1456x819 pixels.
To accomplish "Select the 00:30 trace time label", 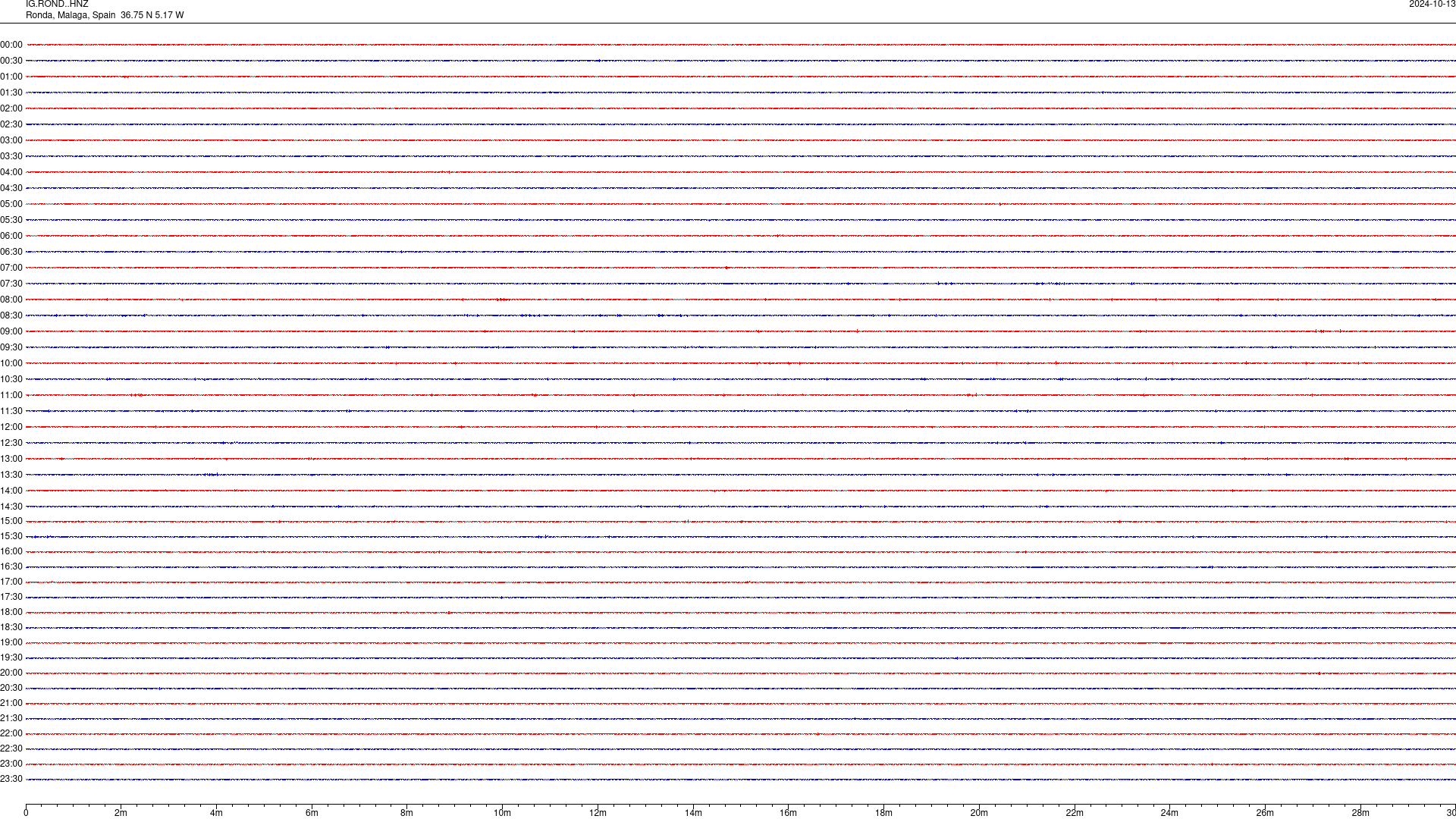I will point(11,61).
